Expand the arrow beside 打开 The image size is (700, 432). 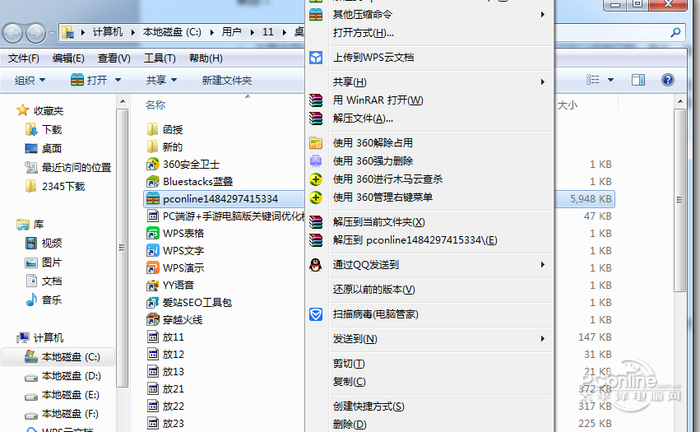(x=118, y=80)
